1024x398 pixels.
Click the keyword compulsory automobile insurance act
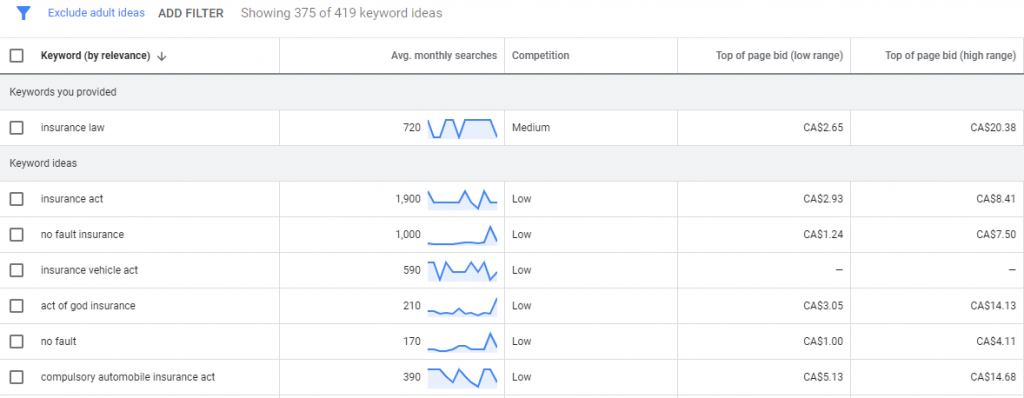(x=128, y=377)
